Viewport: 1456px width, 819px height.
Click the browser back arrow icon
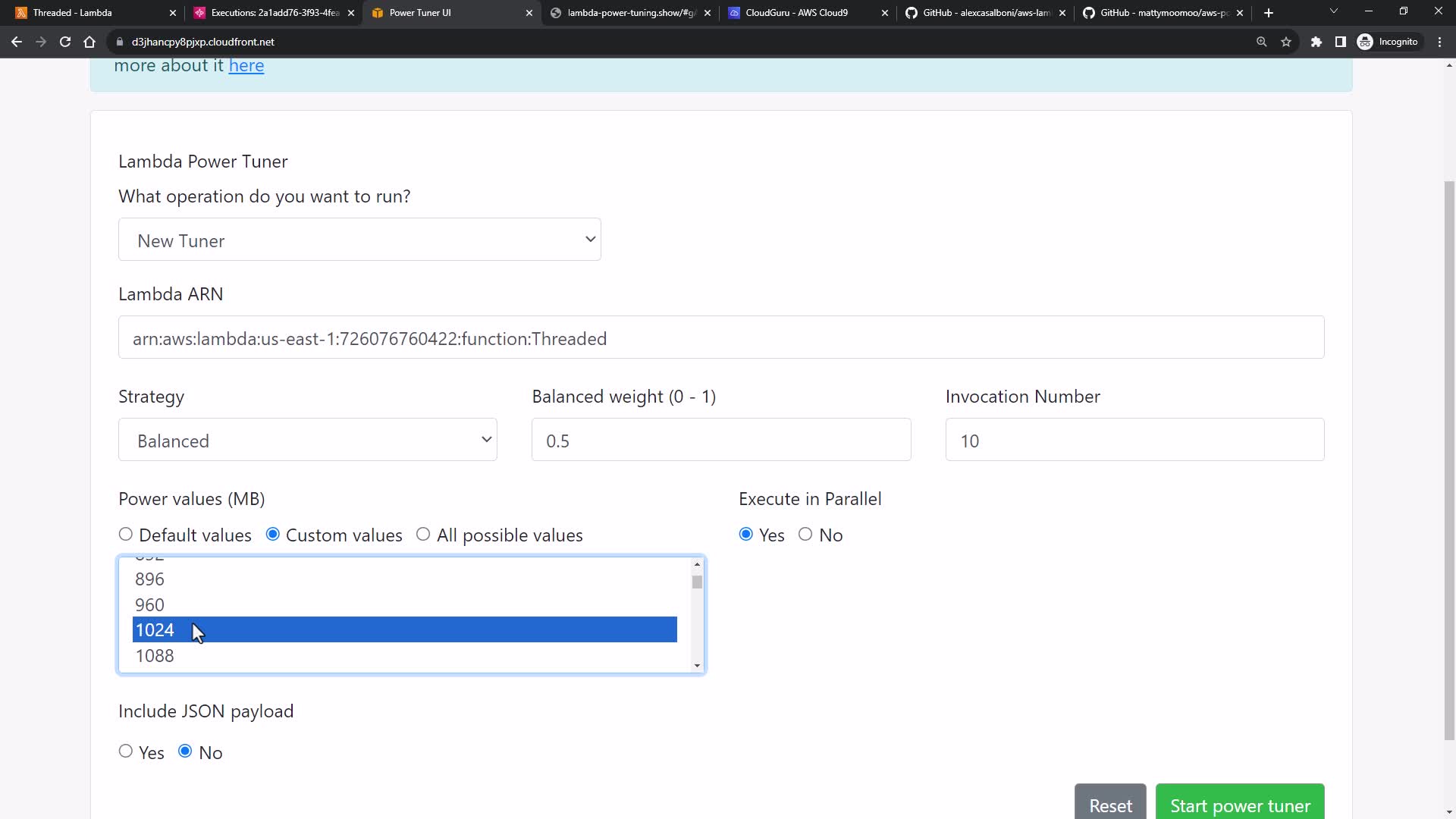tap(17, 42)
